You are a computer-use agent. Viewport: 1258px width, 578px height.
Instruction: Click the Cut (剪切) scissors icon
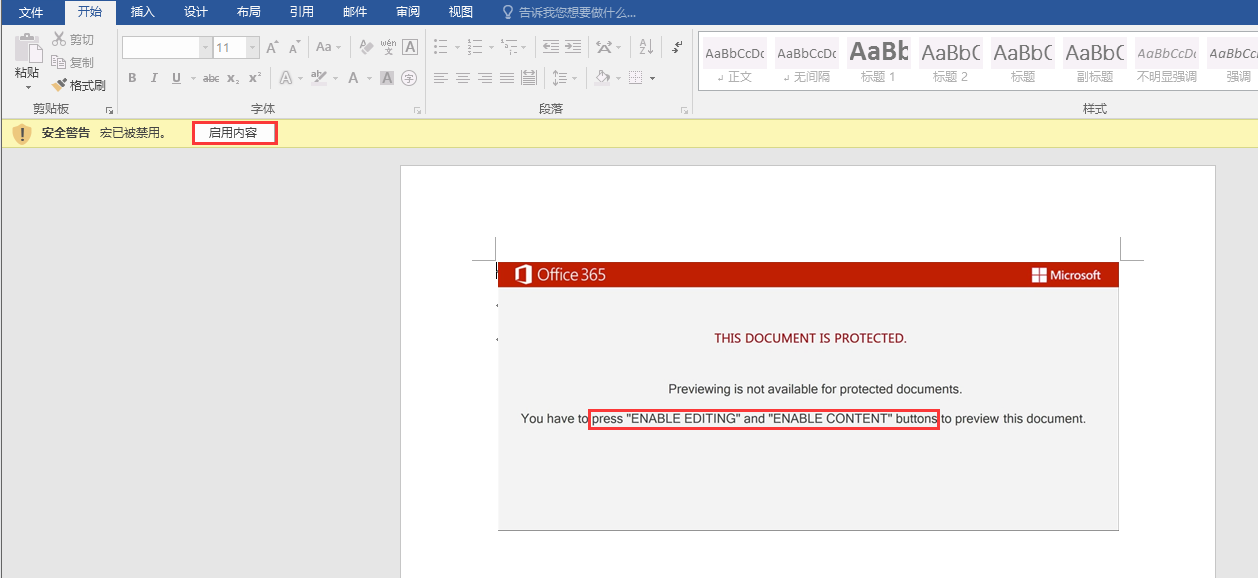point(60,40)
